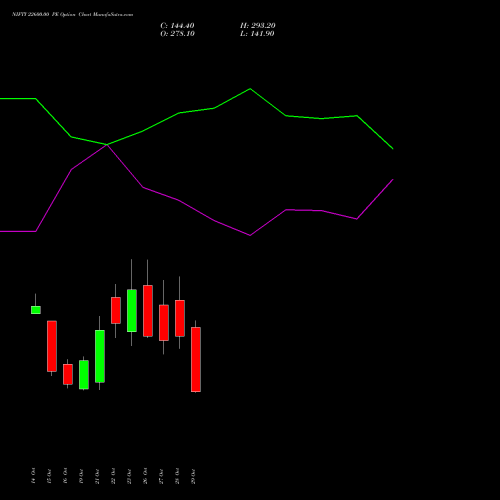
Task: Click the green 23 Oct candlestick body
Action: 132,311
